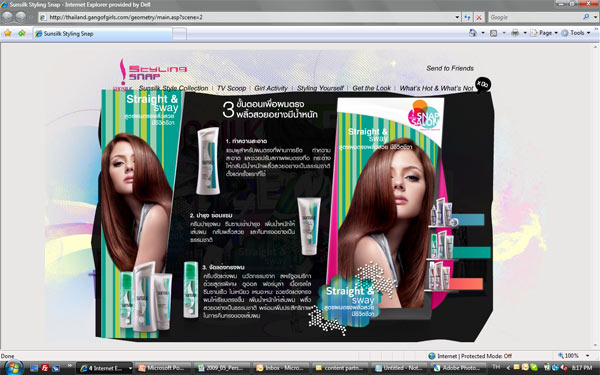This screenshot has height=375, width=600.
Task: Switch to Adobe Photoshop taskbar button
Action: click(458, 368)
